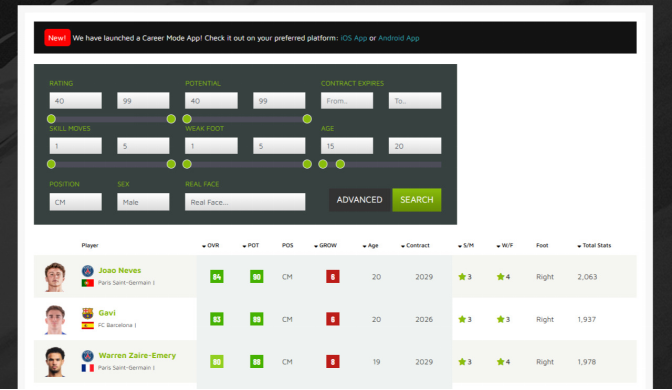Click Joao Neves's Total Stats value 2,063

[587, 277]
